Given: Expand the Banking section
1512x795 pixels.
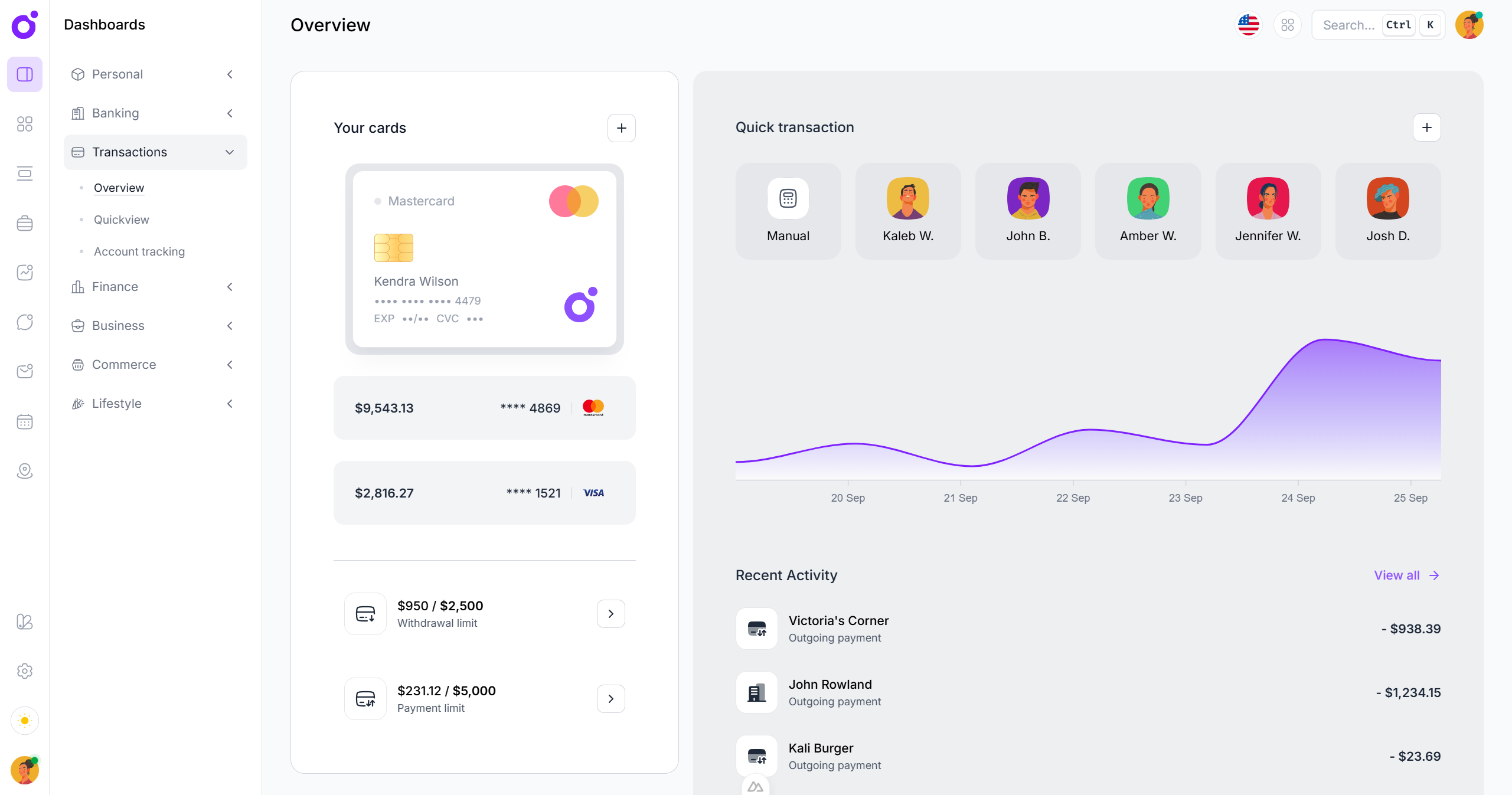Looking at the screenshot, I should pos(229,113).
